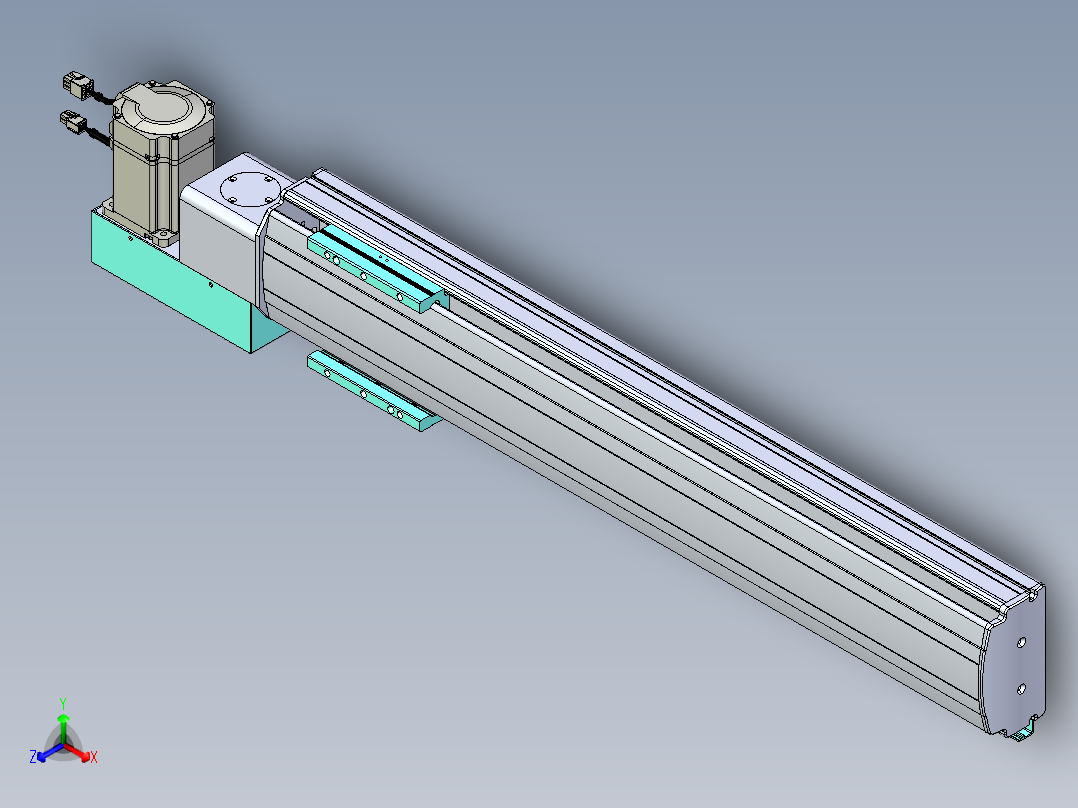This screenshot has width=1078, height=808.
Task: Select the motor's round top cap
Action: coord(163,107)
